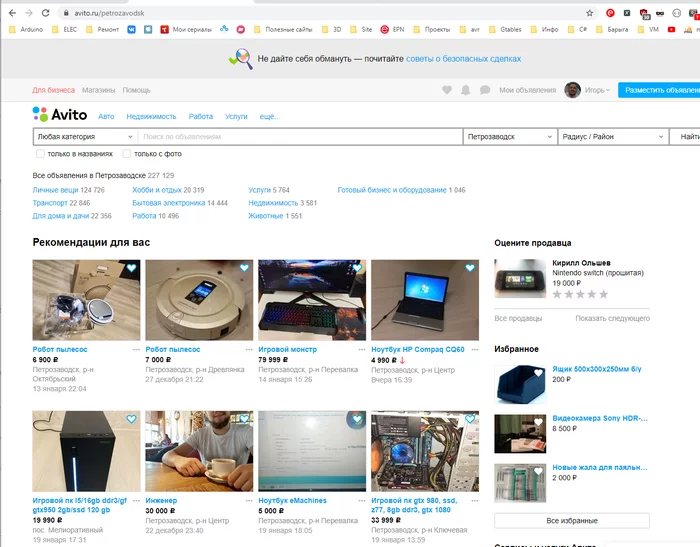Open more options dots for Ноутбук eMachines
Viewport: 700px width, 547px height.
coord(362,501)
